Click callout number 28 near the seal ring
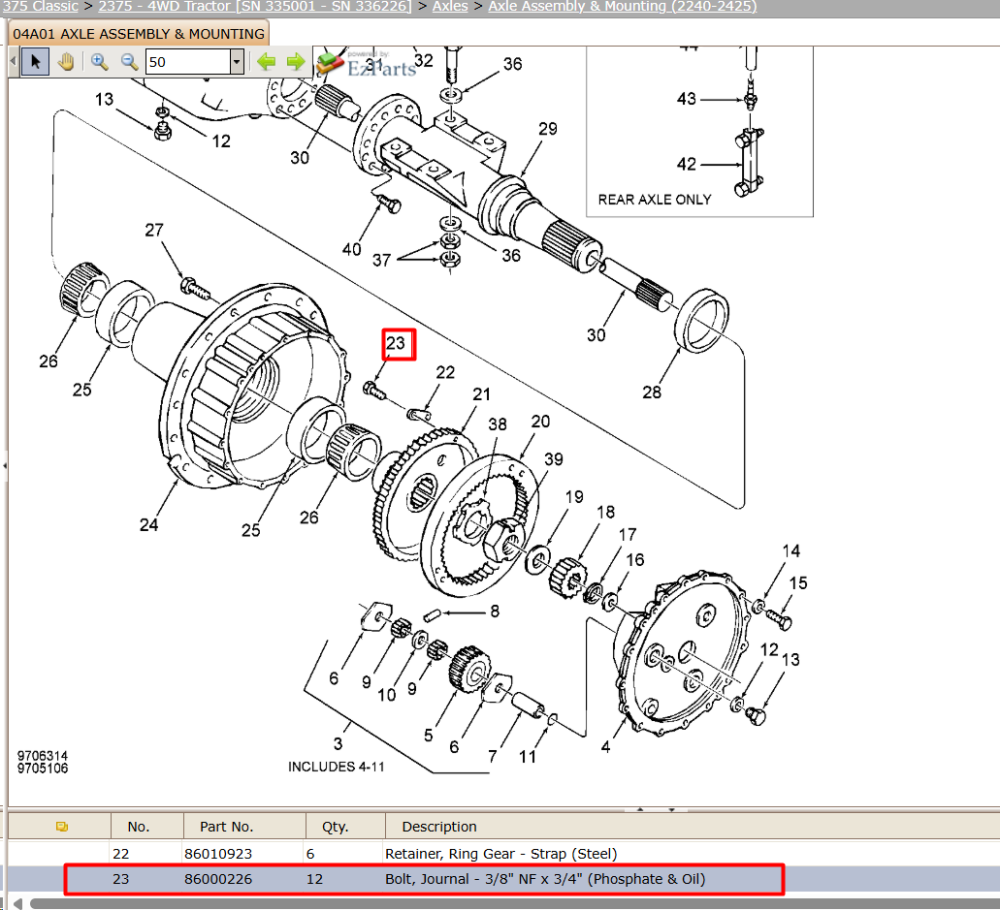The image size is (1000, 910). pyautogui.click(x=652, y=392)
